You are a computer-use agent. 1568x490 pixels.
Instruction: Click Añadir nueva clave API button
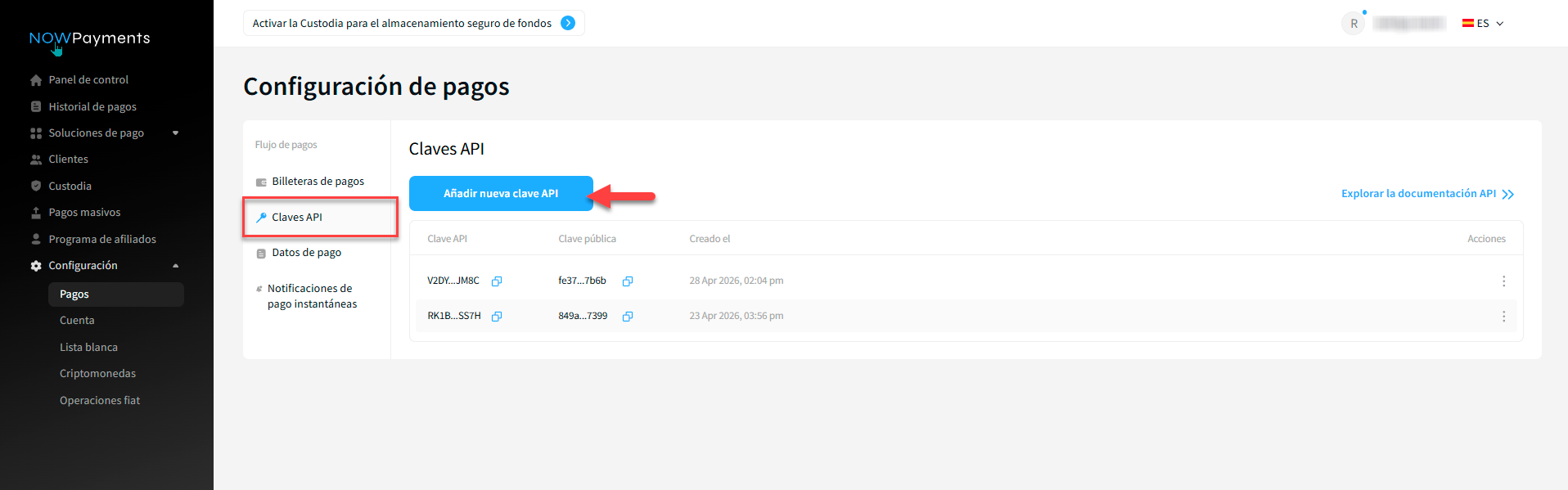tap(501, 194)
